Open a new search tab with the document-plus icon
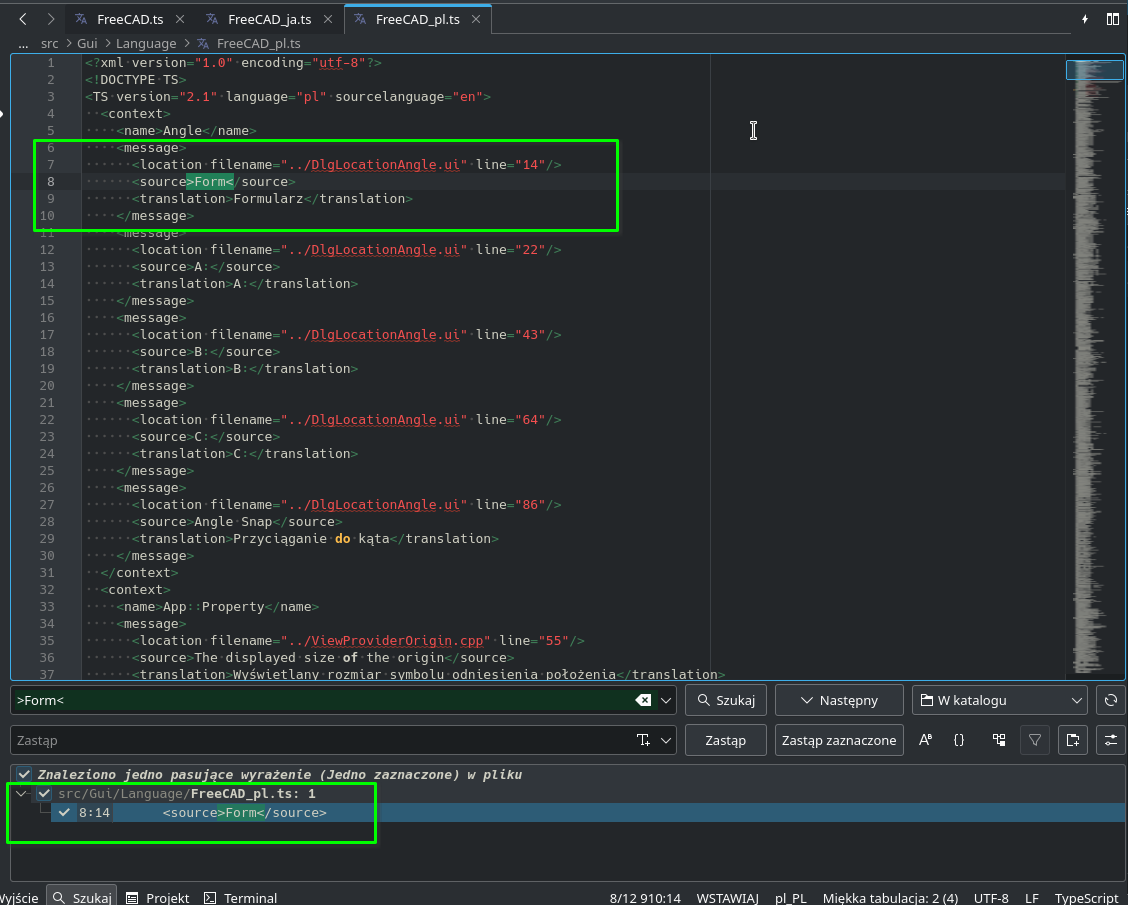The width and height of the screenshot is (1128, 905). [x=1072, y=740]
